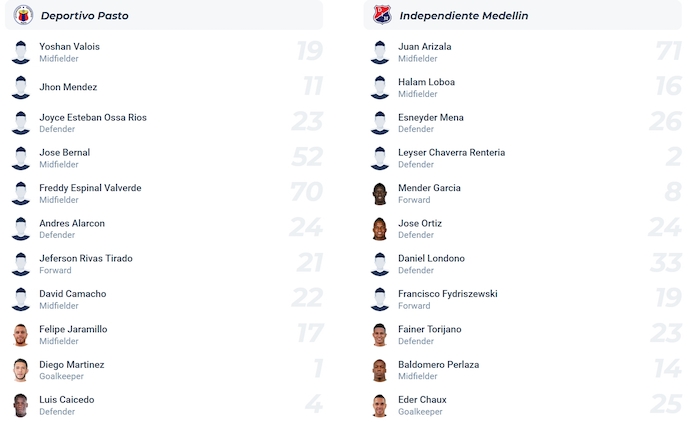Open Luis Caicedo's player photo
Image resolution: width=690 pixels, height=422 pixels.
click(21, 406)
